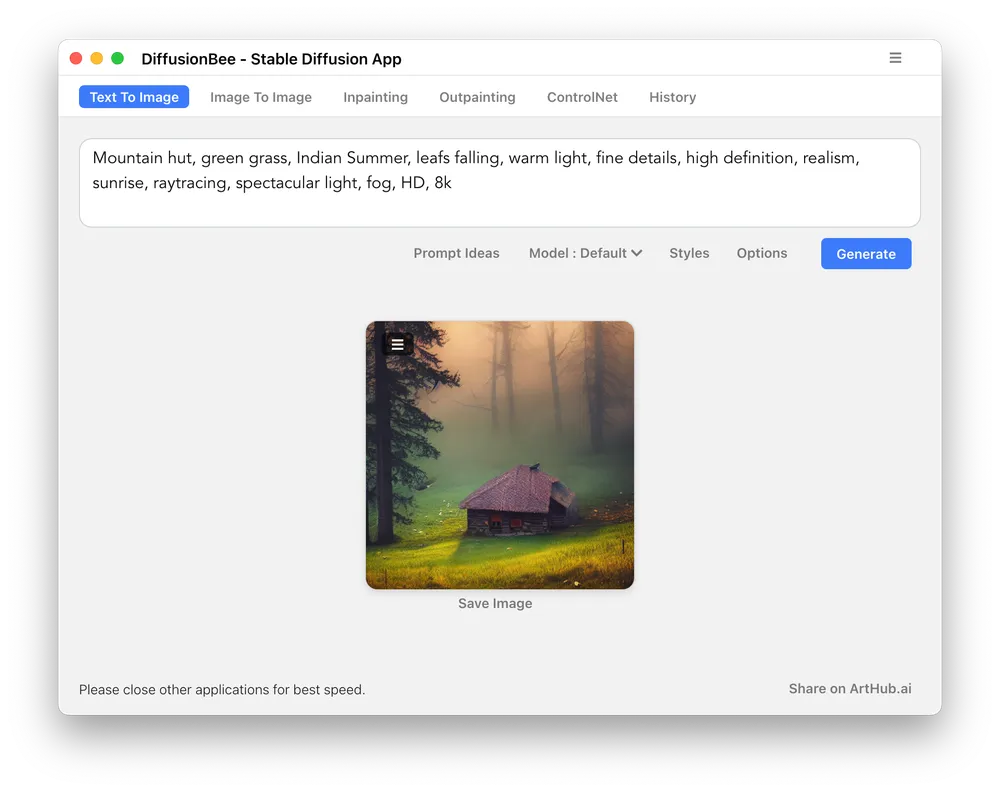This screenshot has width=1000, height=792.
Task: Go to the Outpainting tab
Action: pos(477,97)
